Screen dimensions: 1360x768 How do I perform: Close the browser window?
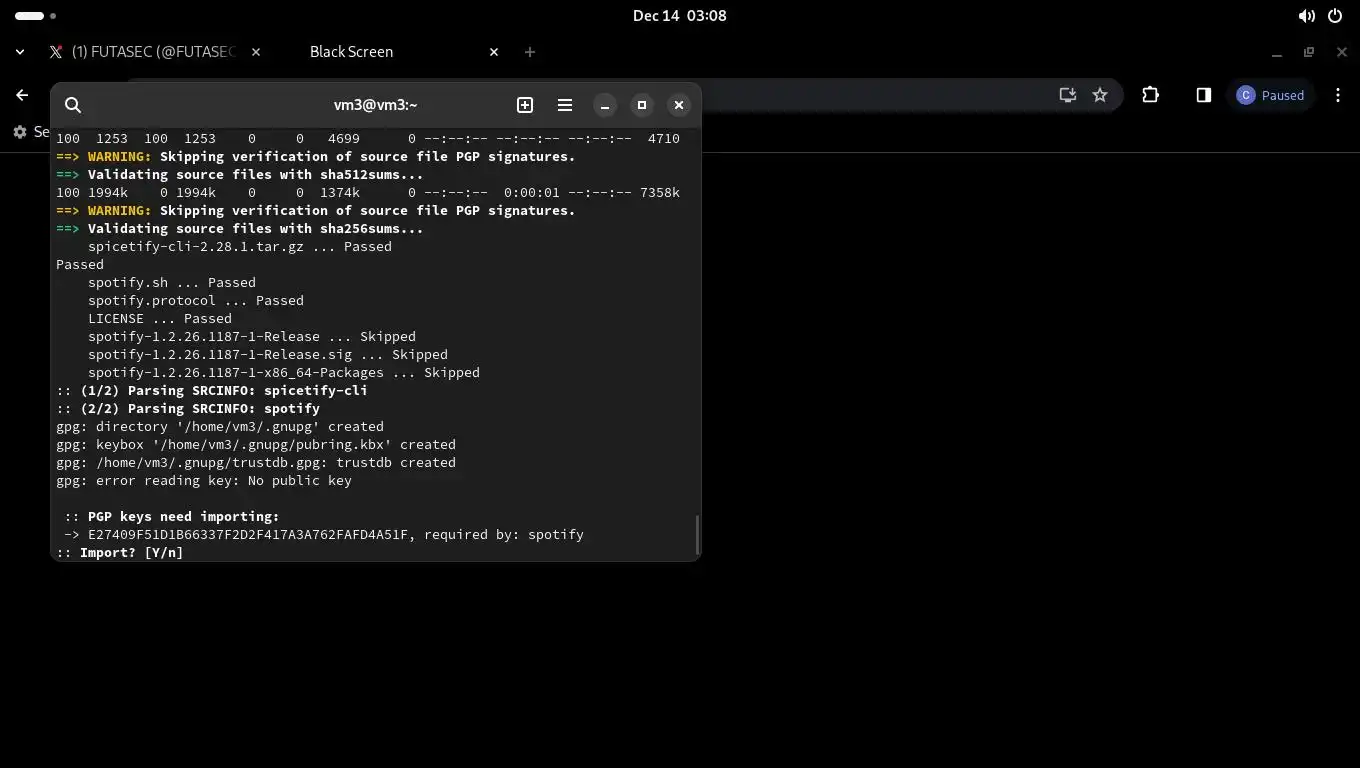pos(1342,52)
